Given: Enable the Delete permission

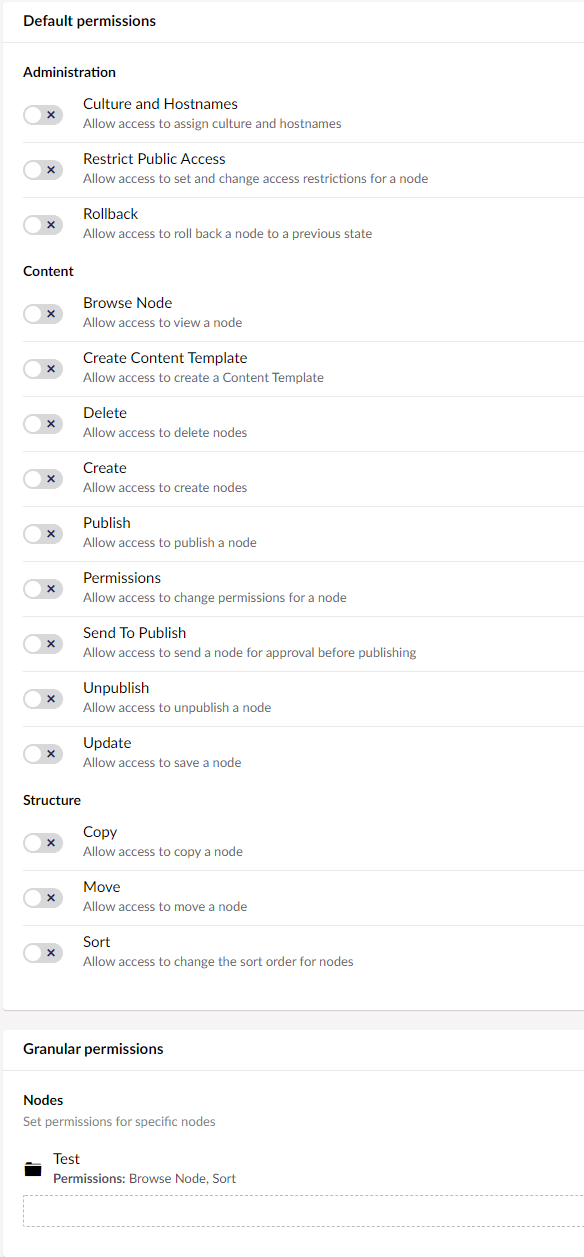Looking at the screenshot, I should 43,423.
